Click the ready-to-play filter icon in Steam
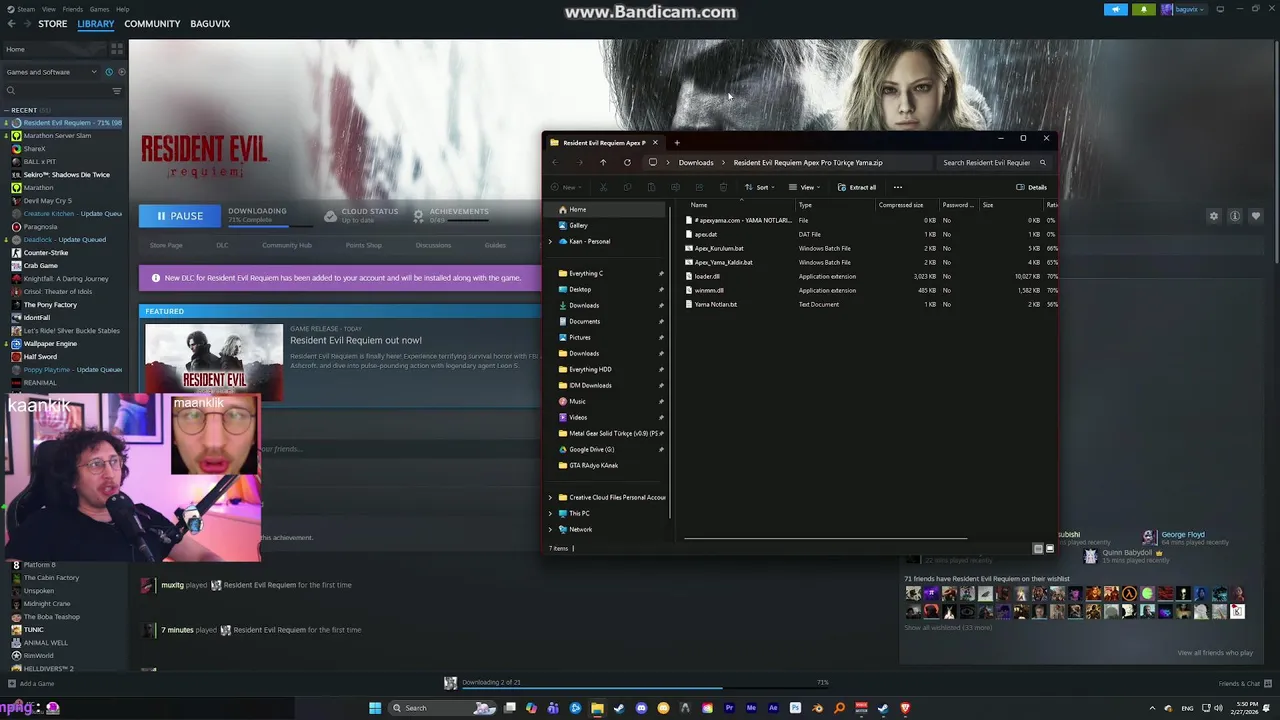The height and width of the screenshot is (720, 1280). [121, 72]
